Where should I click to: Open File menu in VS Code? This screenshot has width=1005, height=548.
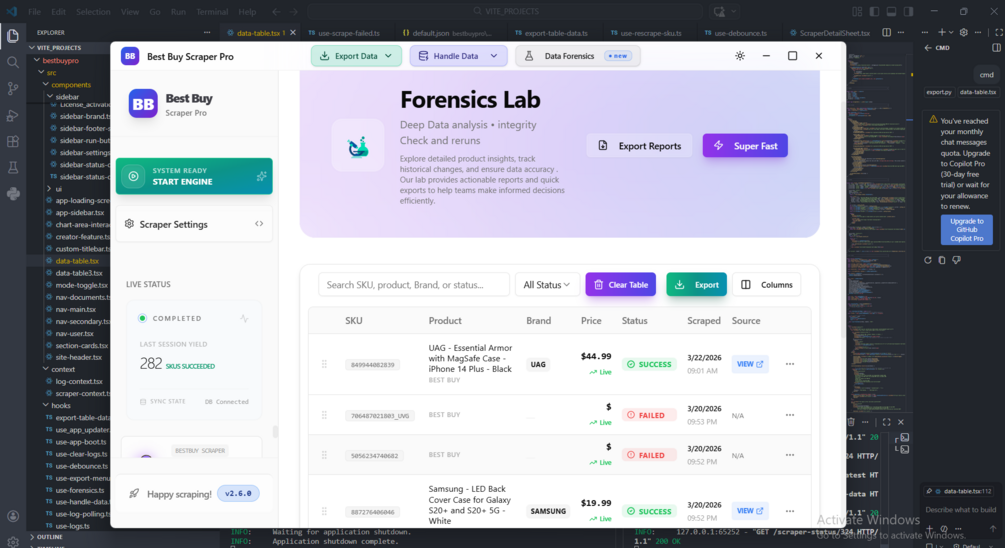pos(35,12)
